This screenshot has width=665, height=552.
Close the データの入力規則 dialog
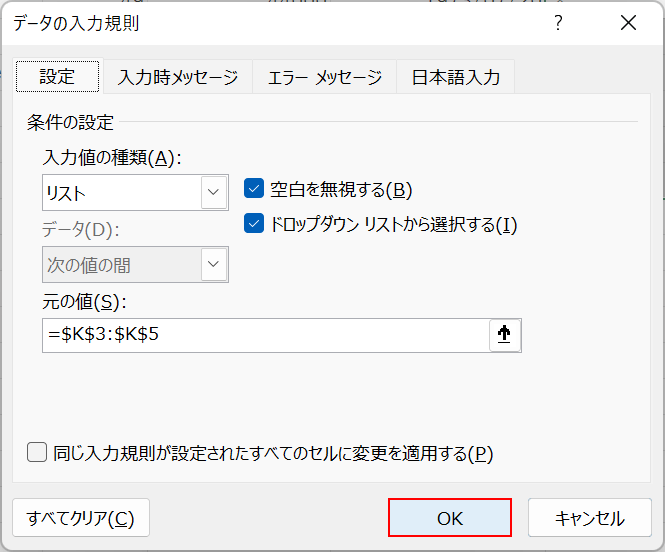[628, 23]
